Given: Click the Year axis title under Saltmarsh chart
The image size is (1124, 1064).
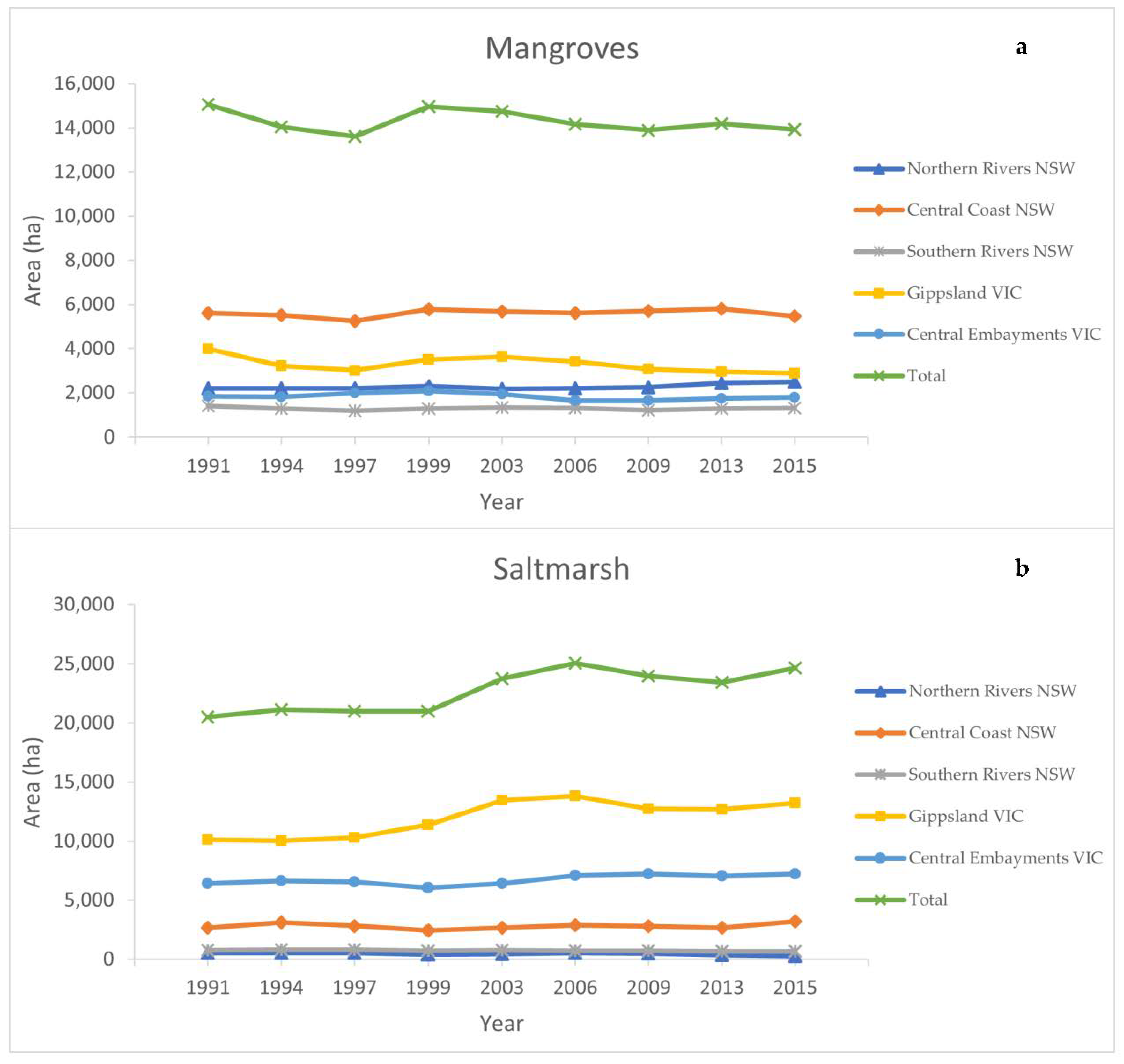Looking at the screenshot, I should 501,1024.
